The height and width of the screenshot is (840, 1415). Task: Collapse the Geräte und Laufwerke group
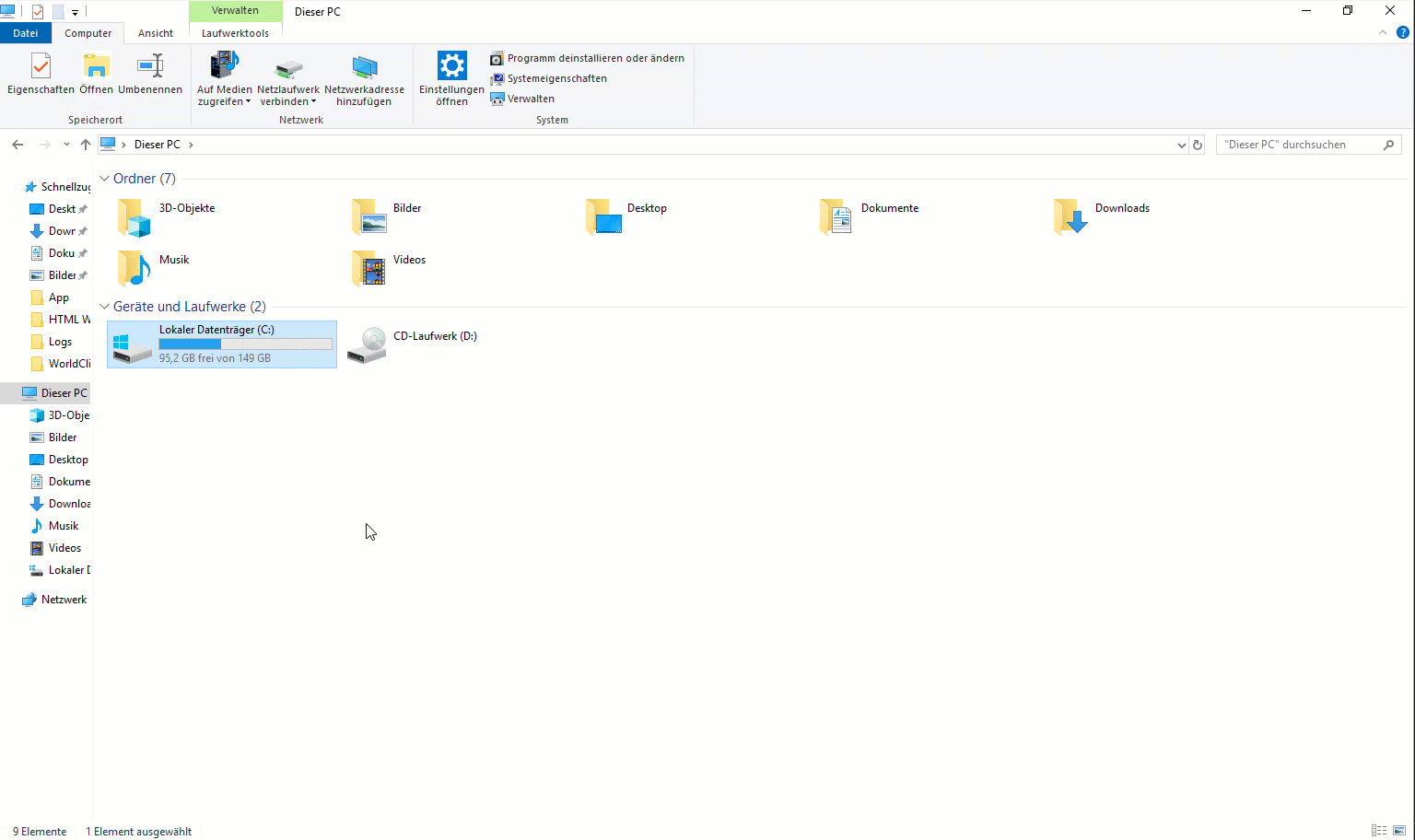click(105, 307)
